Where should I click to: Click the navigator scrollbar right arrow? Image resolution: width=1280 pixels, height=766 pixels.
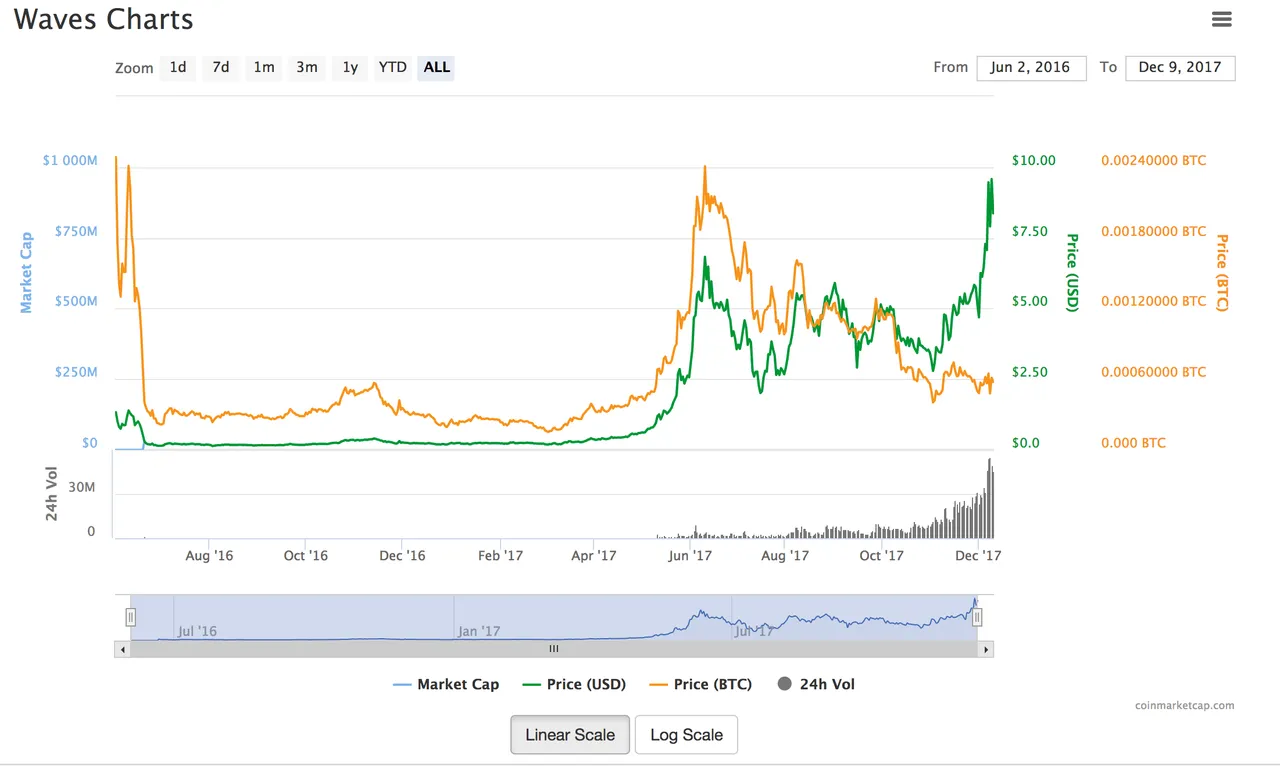[986, 649]
